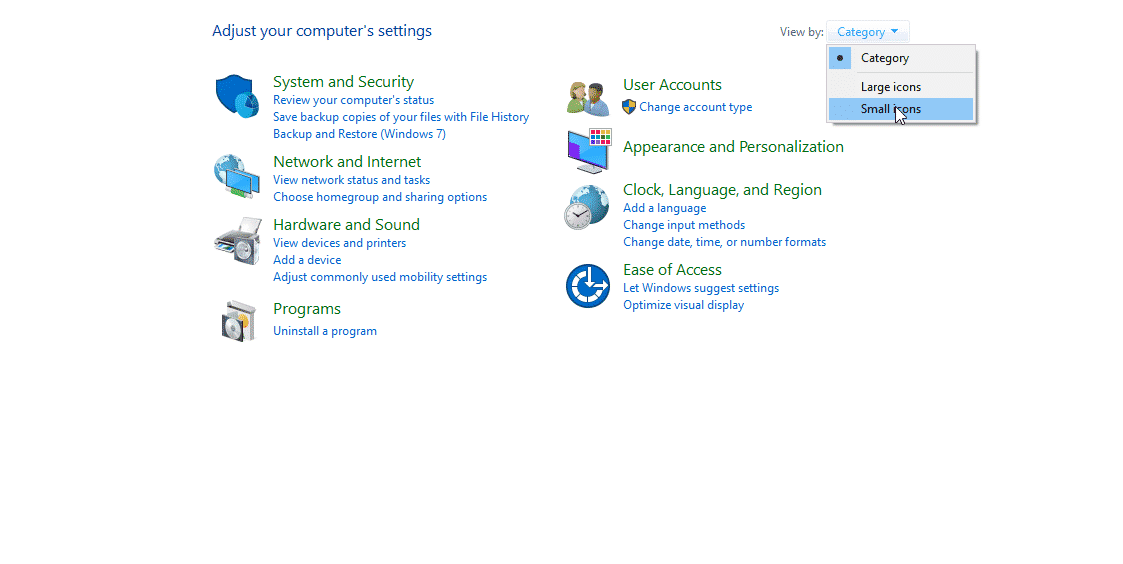Viewport: 1123px width, 564px height.
Task: Open the Ease of Access icon
Action: click(x=588, y=285)
